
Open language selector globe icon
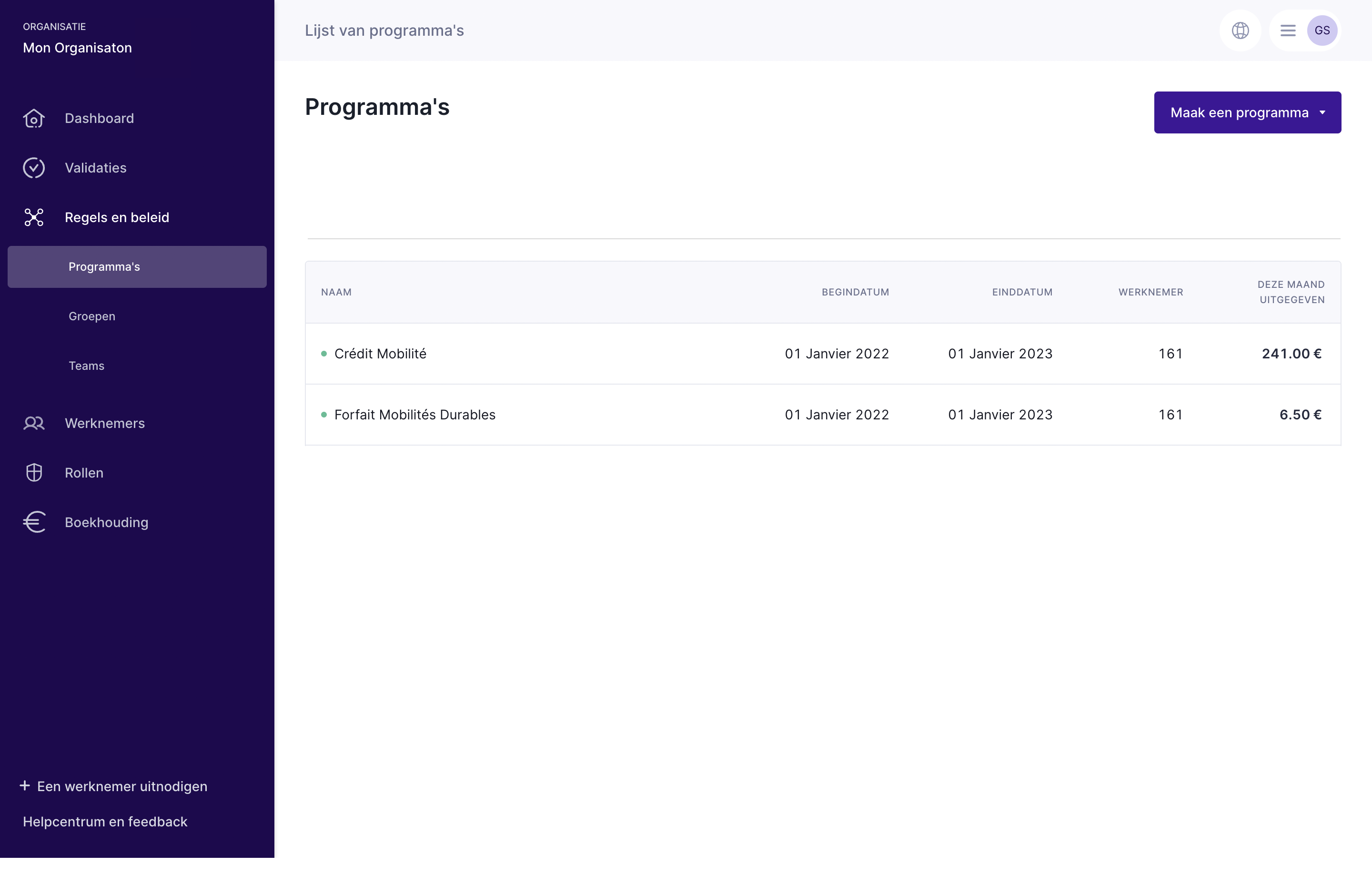coord(1240,31)
